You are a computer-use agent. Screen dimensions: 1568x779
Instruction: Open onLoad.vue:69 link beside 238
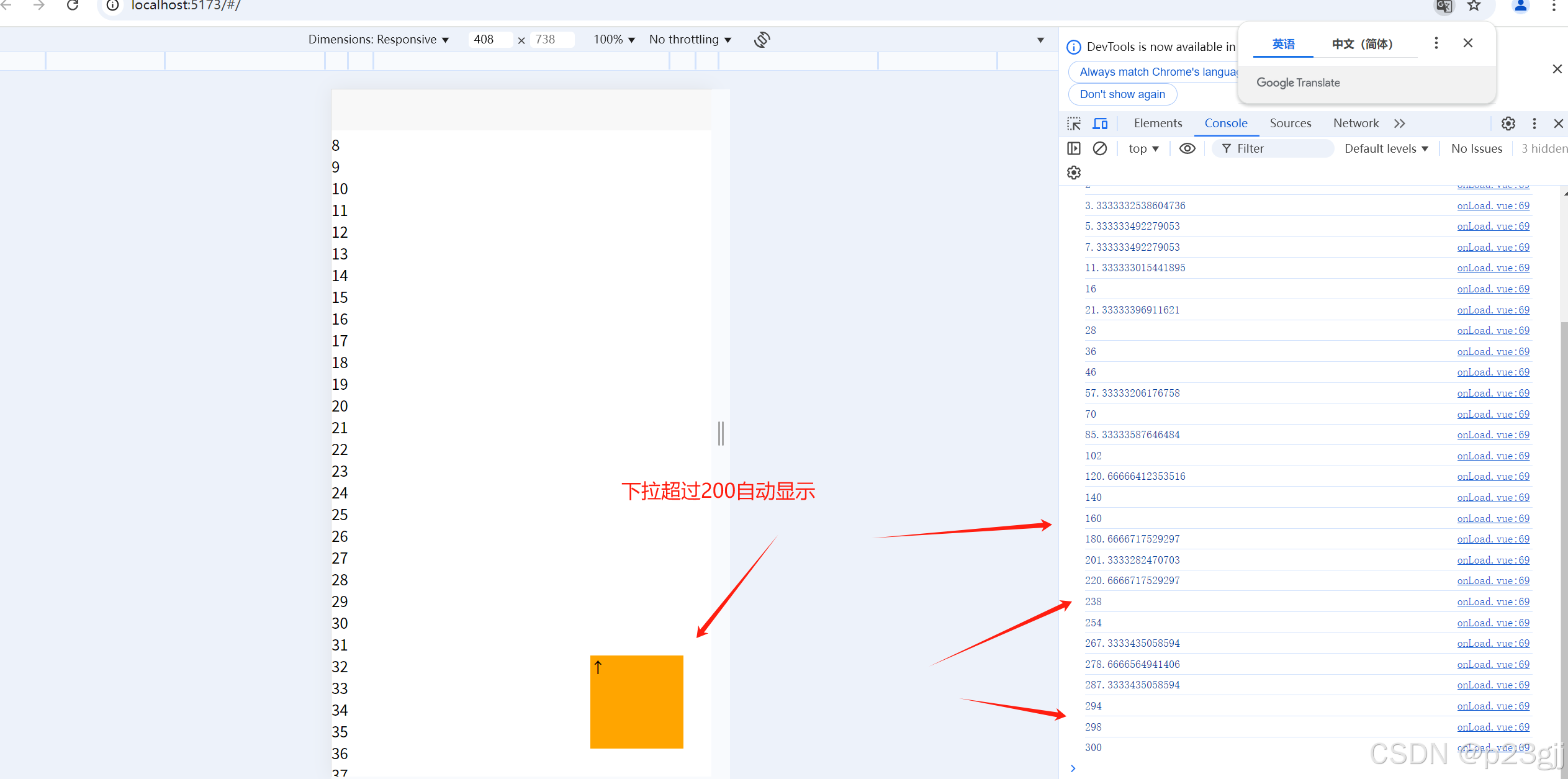pos(1493,601)
